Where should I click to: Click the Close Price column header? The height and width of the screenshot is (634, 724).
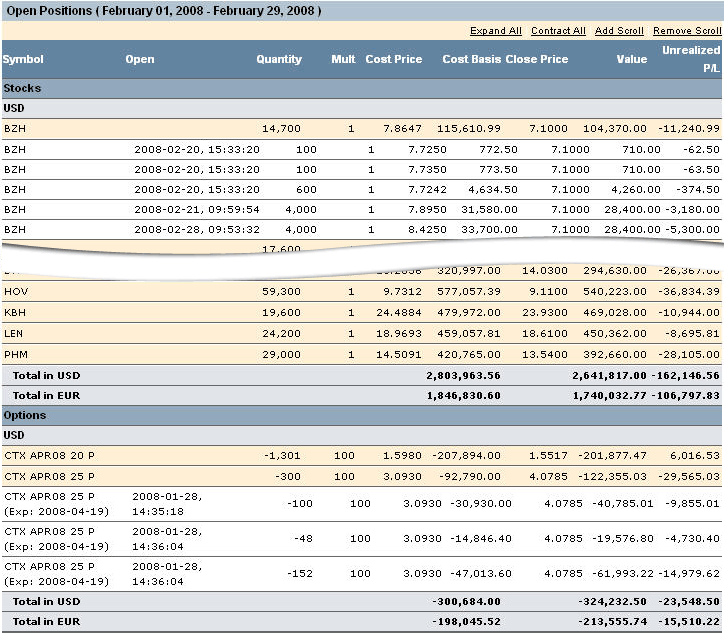(x=537, y=59)
